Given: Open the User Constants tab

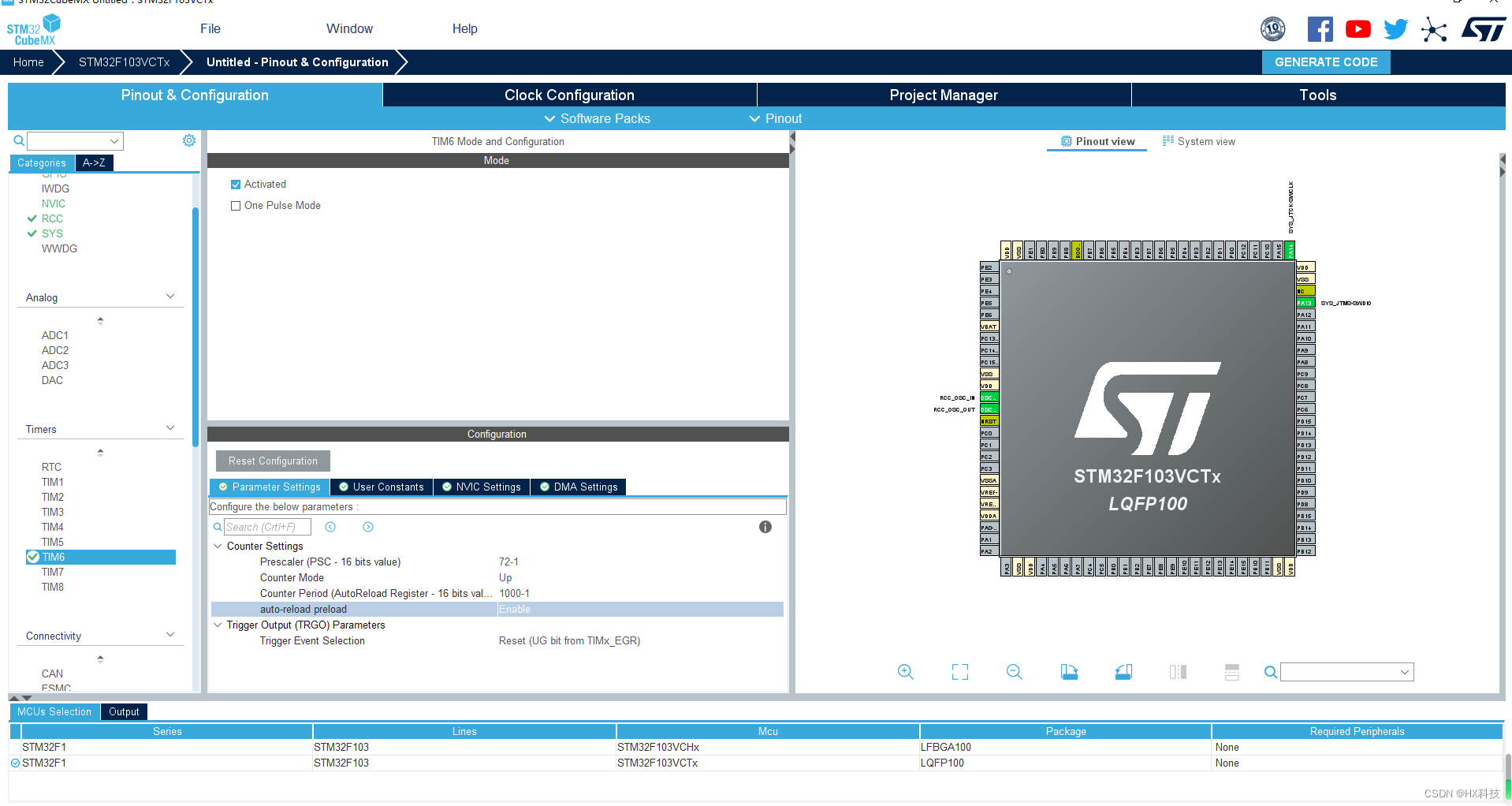Looking at the screenshot, I should tap(381, 487).
